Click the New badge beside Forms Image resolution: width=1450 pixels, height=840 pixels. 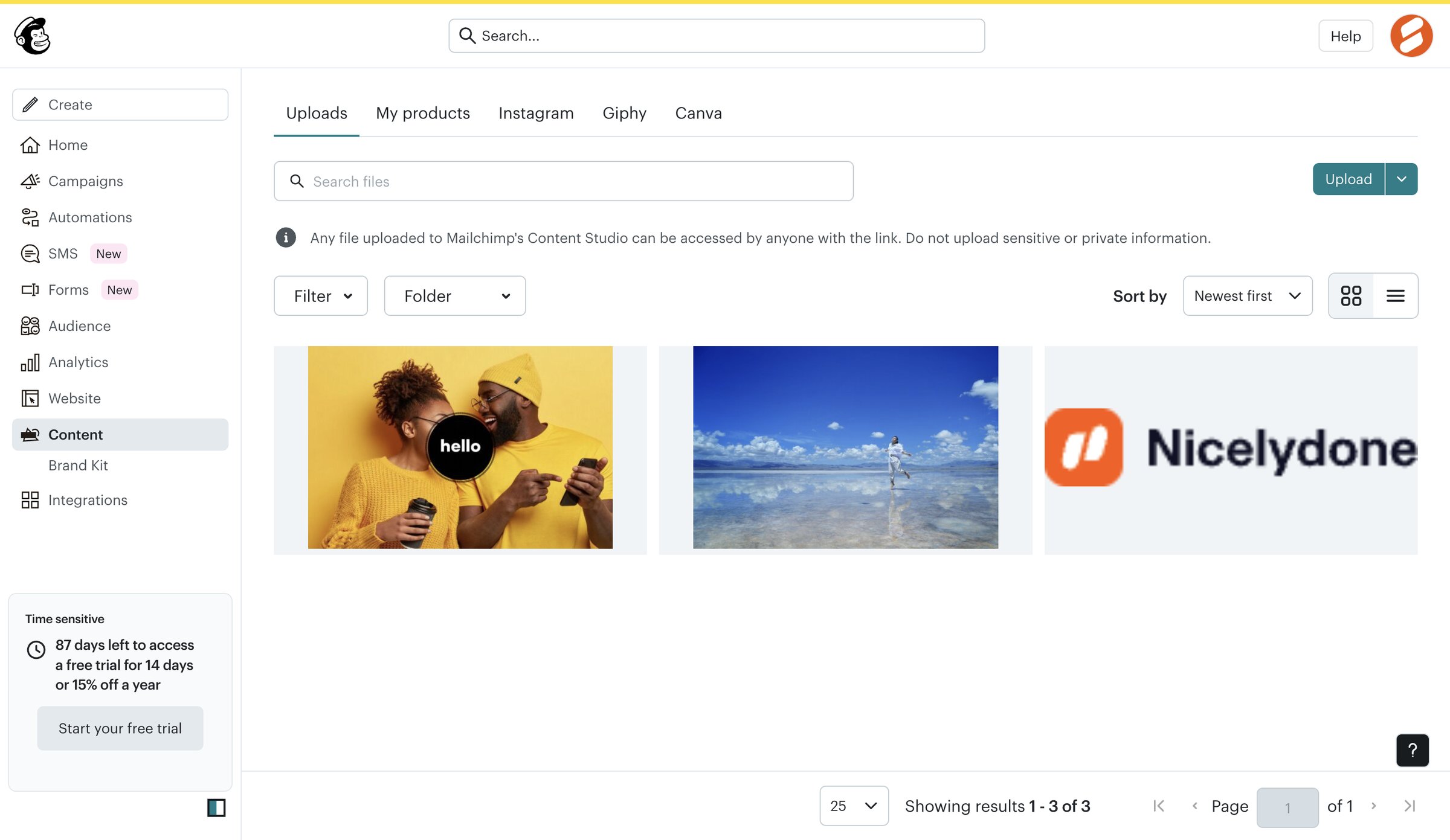coord(120,290)
